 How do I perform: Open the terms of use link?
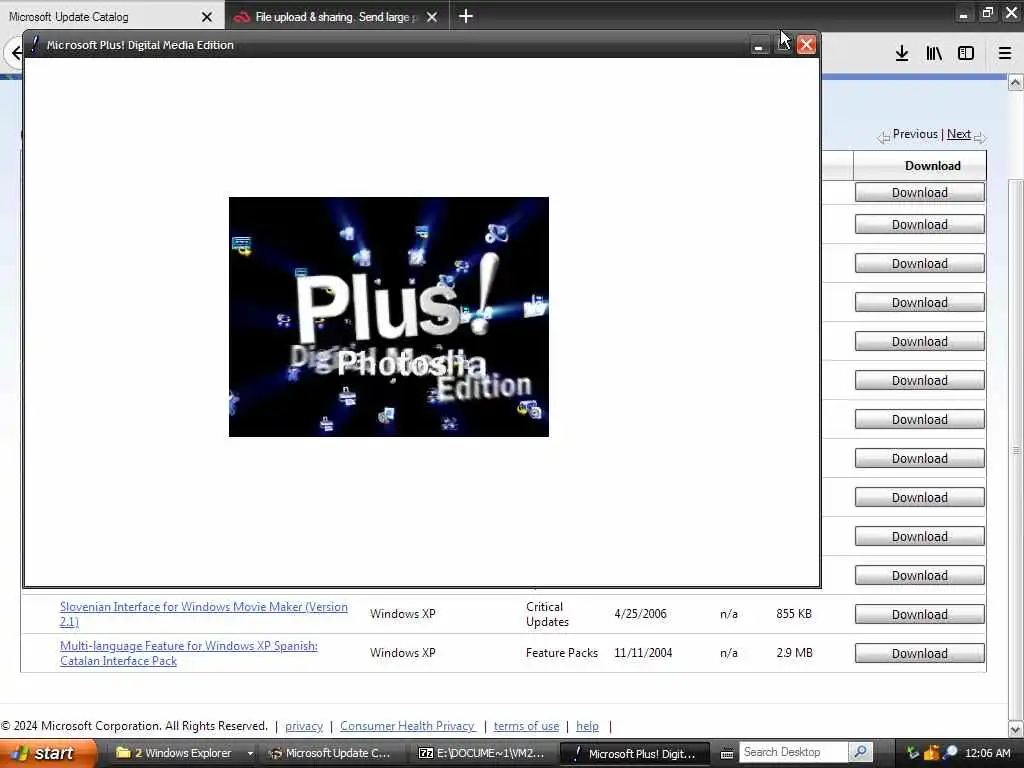[526, 726]
